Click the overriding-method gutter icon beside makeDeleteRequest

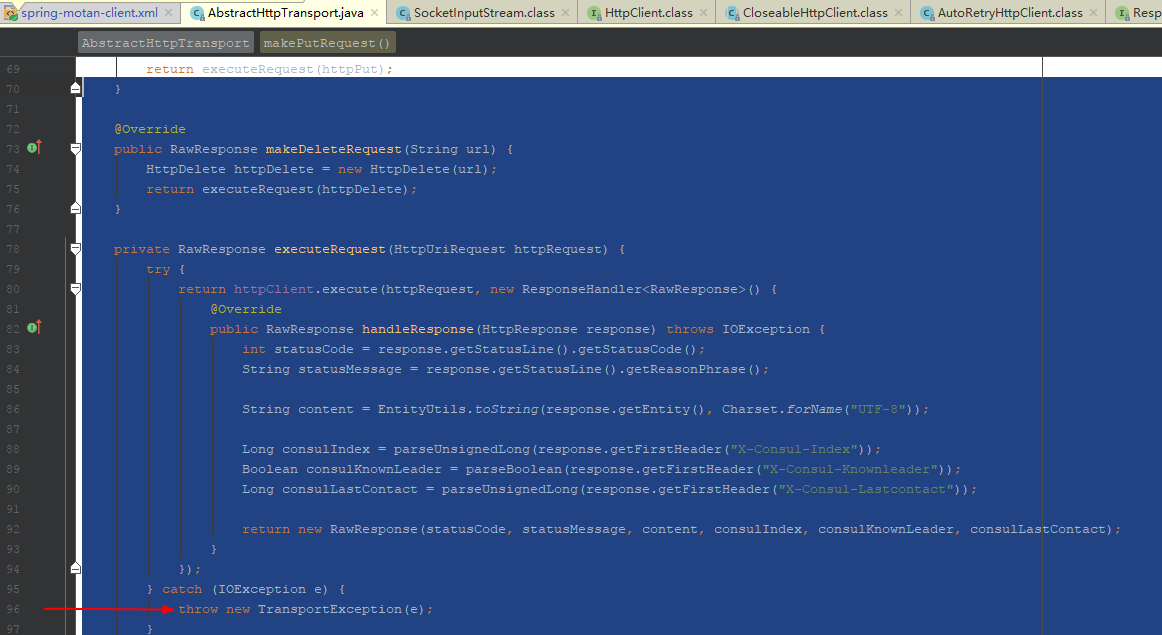33,147
